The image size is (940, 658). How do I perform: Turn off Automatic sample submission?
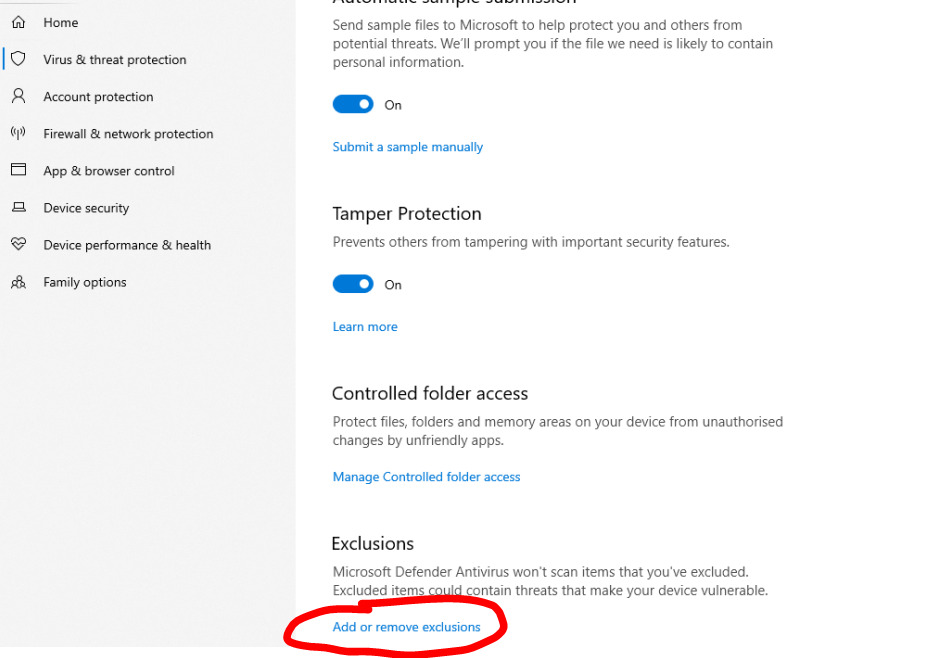coord(352,104)
